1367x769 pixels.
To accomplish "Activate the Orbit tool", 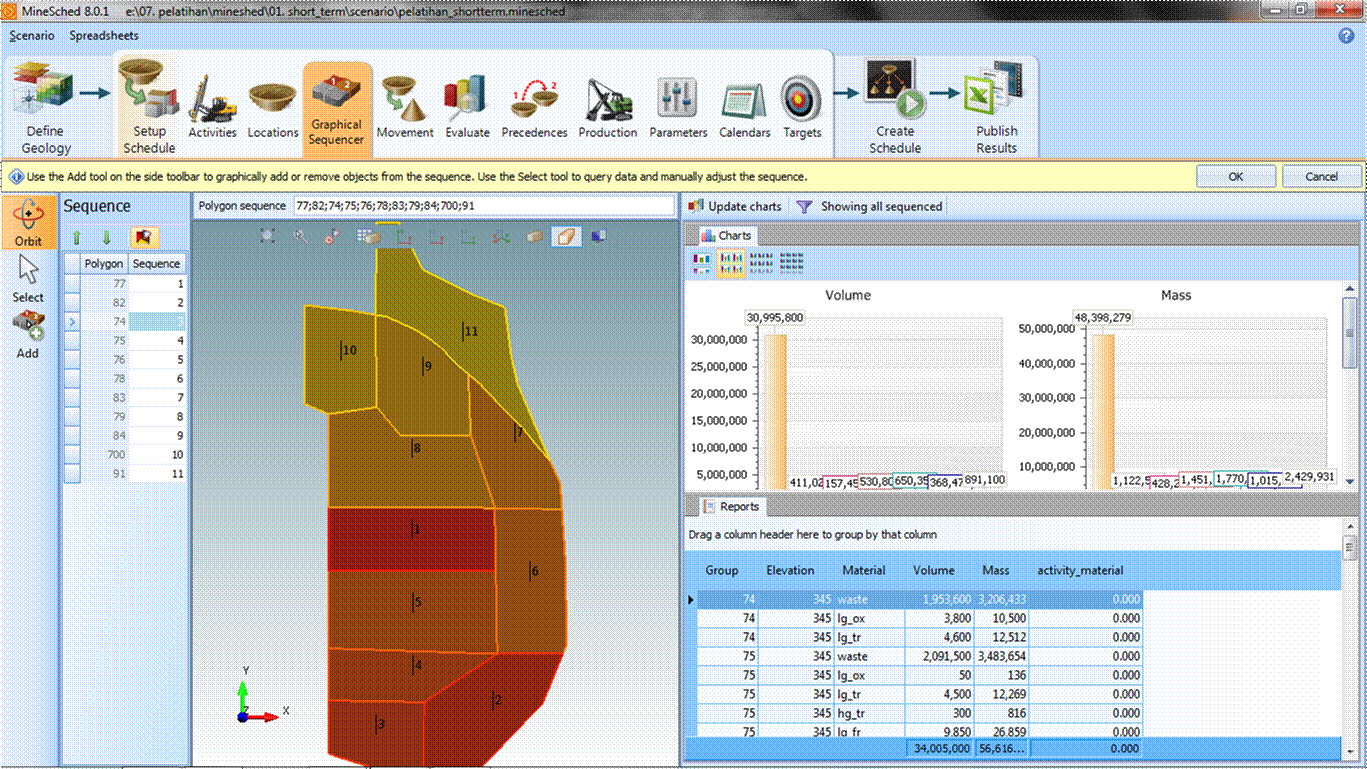I will point(29,227).
